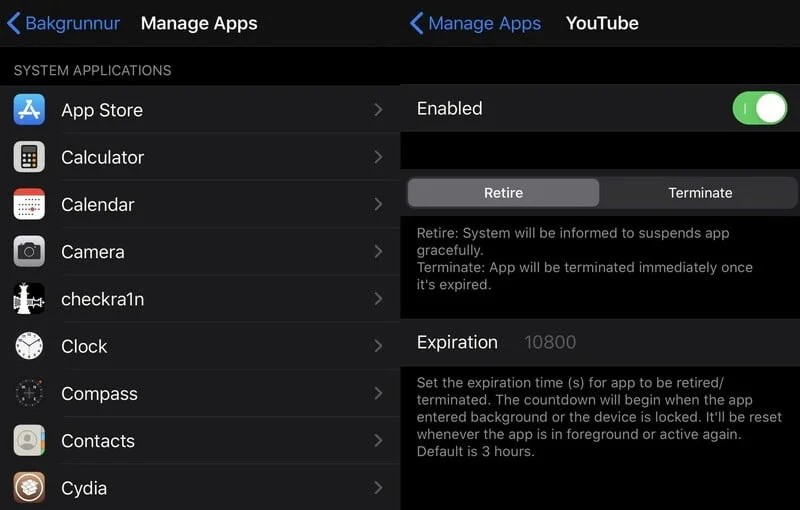Tap the Enabled label
The width and height of the screenshot is (800, 510).
449,108
